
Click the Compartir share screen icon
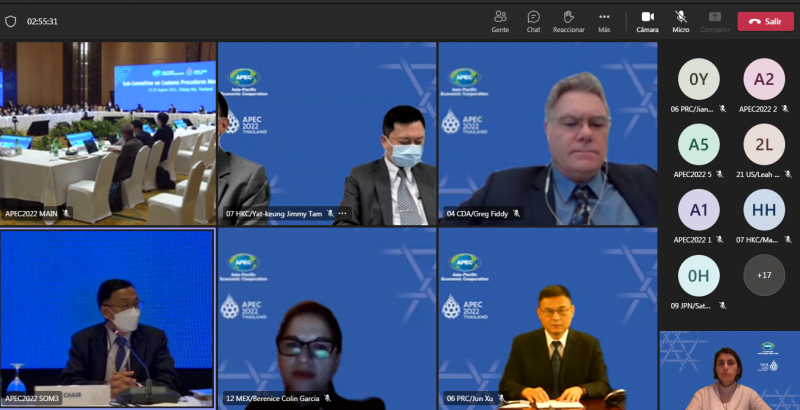(x=714, y=20)
